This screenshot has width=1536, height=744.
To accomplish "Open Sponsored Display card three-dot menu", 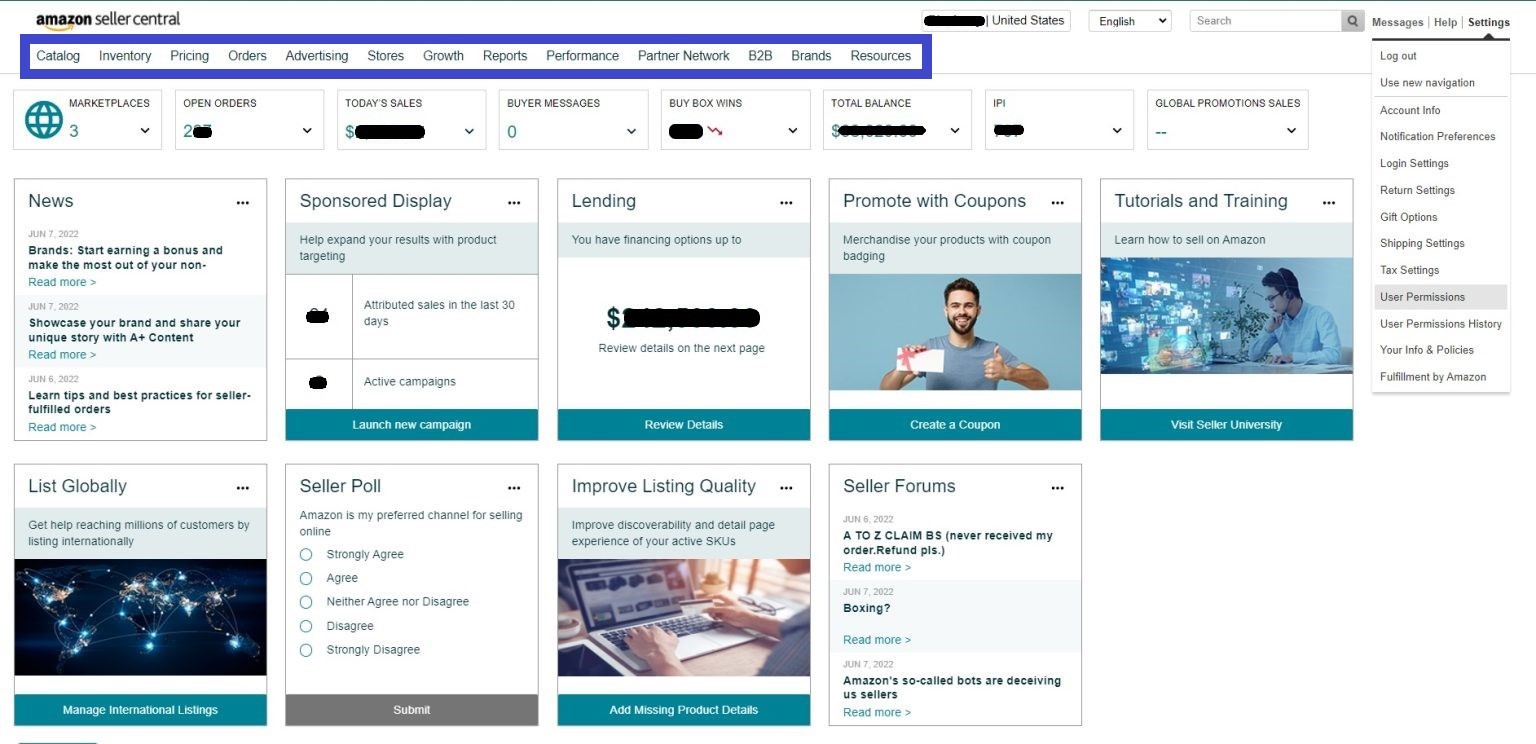I will (x=514, y=202).
